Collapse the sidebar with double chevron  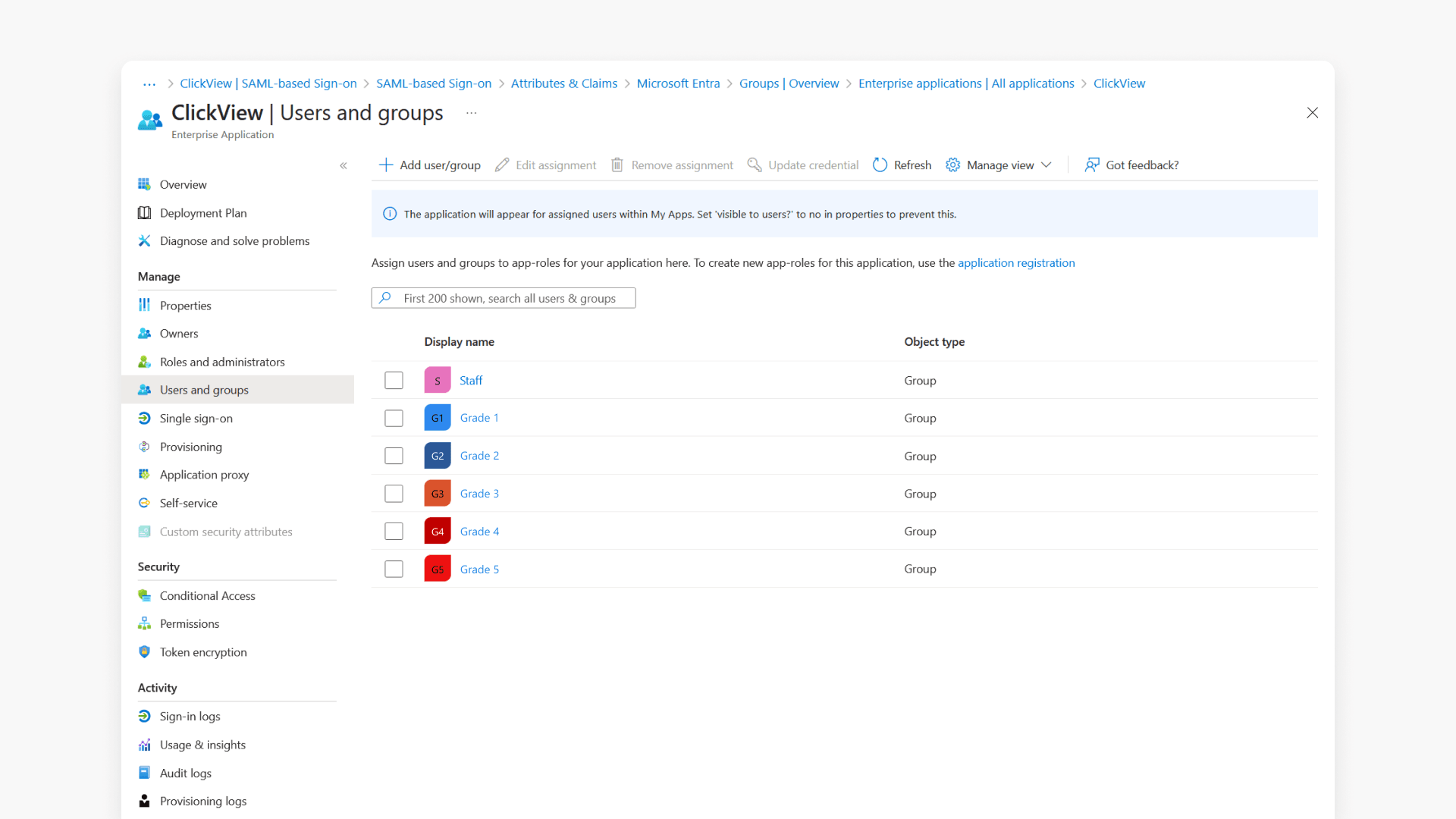[x=344, y=165]
